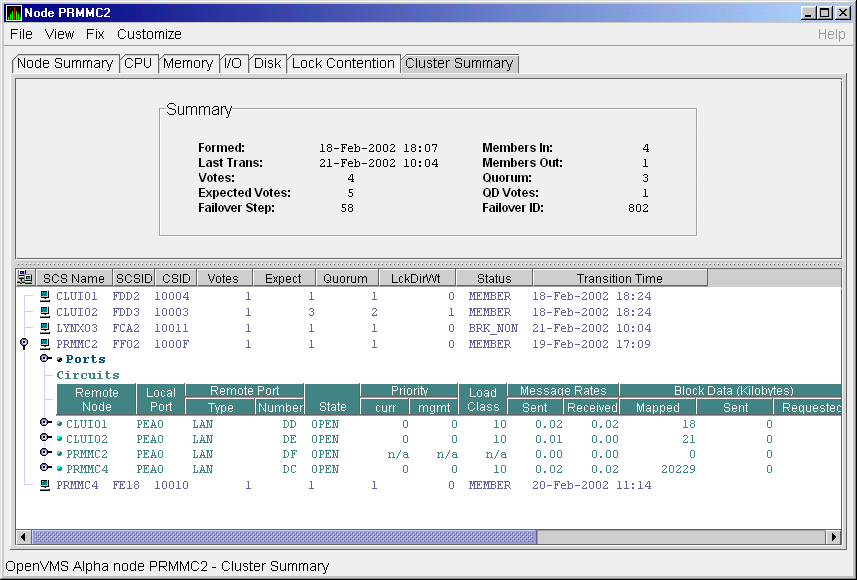This screenshot has width=857, height=580.
Task: Click the bullet icon next to Ports
Action: coord(59,359)
